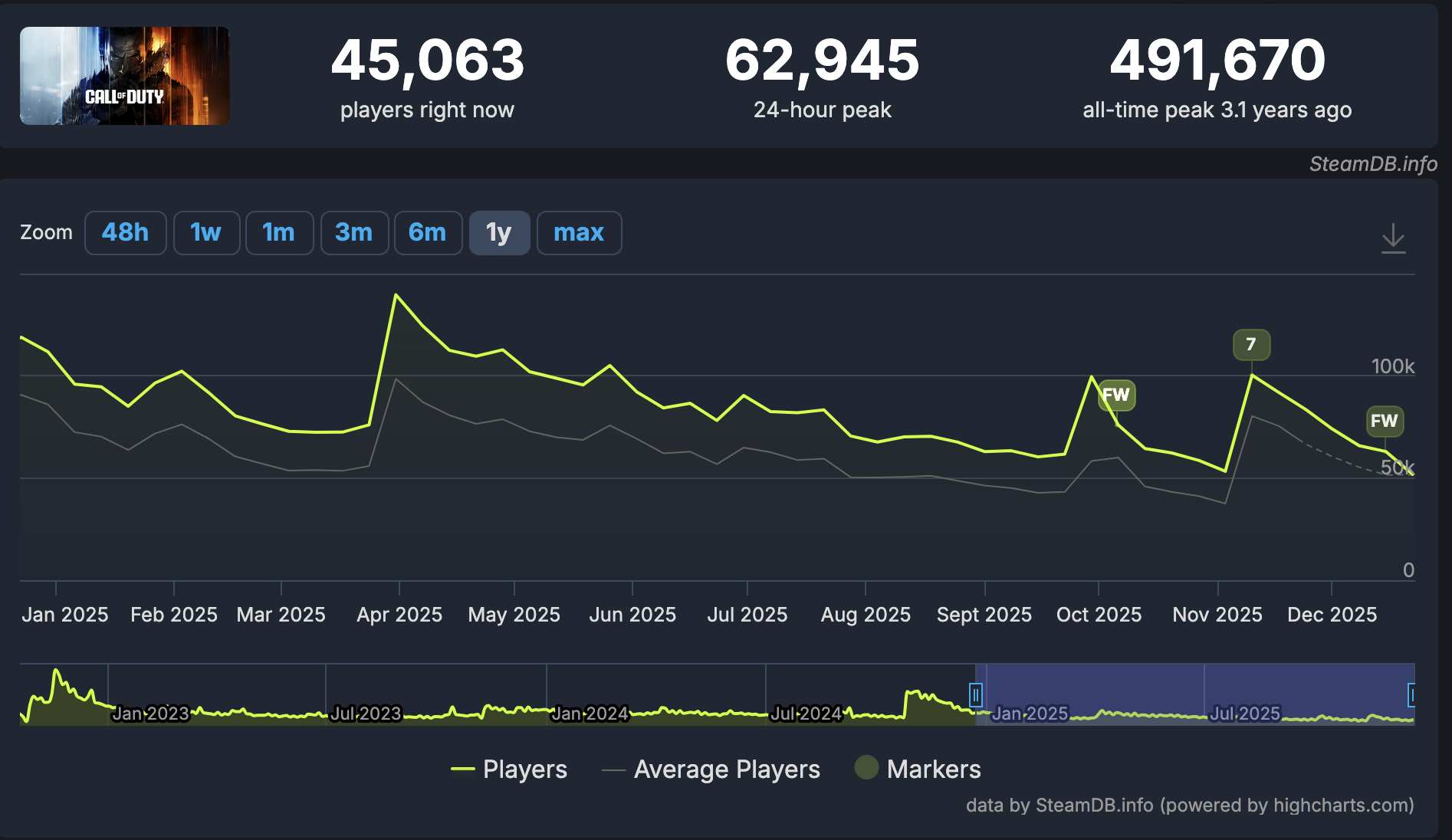Click the data by SteamDB.info credit text
1452x840 pixels.
[x=1190, y=806]
